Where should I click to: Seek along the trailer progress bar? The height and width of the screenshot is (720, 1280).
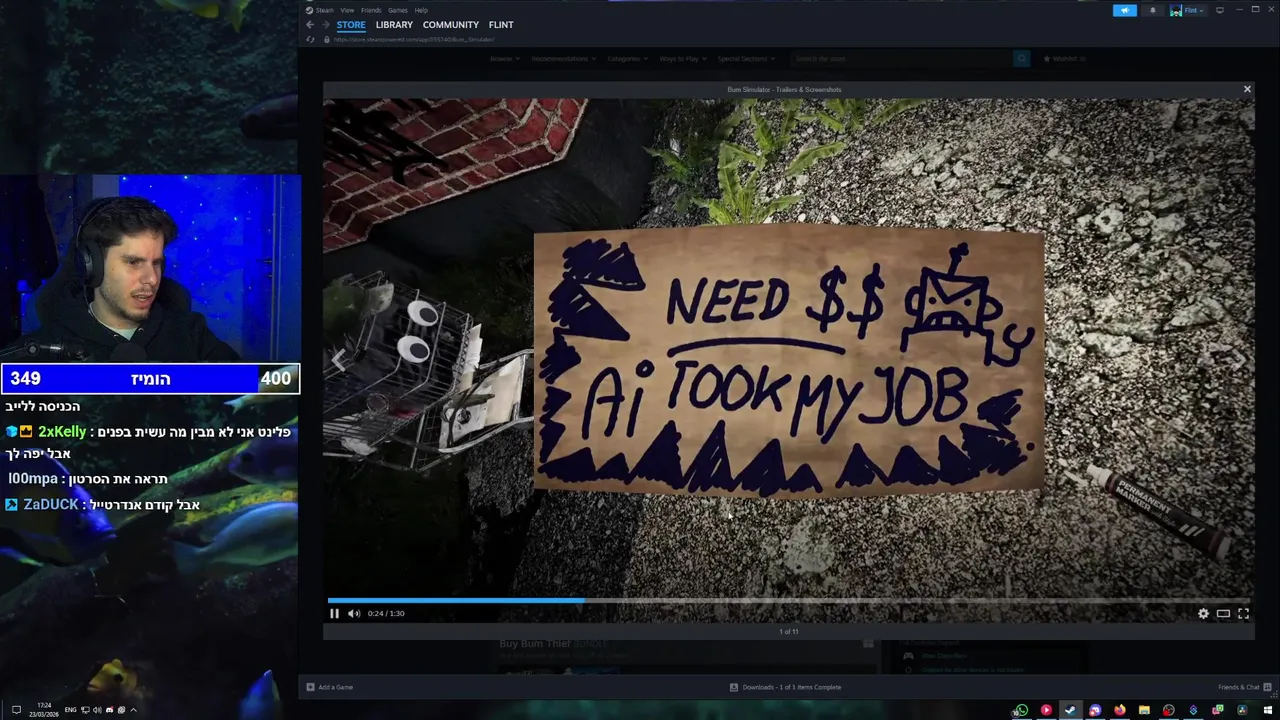[x=789, y=601]
